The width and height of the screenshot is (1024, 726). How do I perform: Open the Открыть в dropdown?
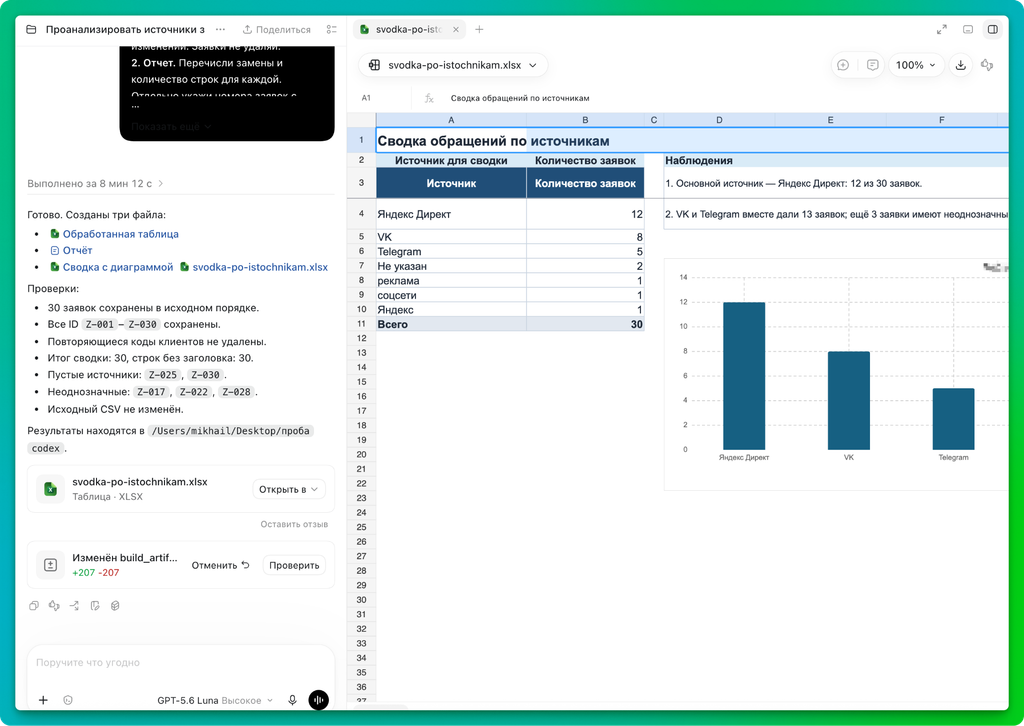click(289, 489)
